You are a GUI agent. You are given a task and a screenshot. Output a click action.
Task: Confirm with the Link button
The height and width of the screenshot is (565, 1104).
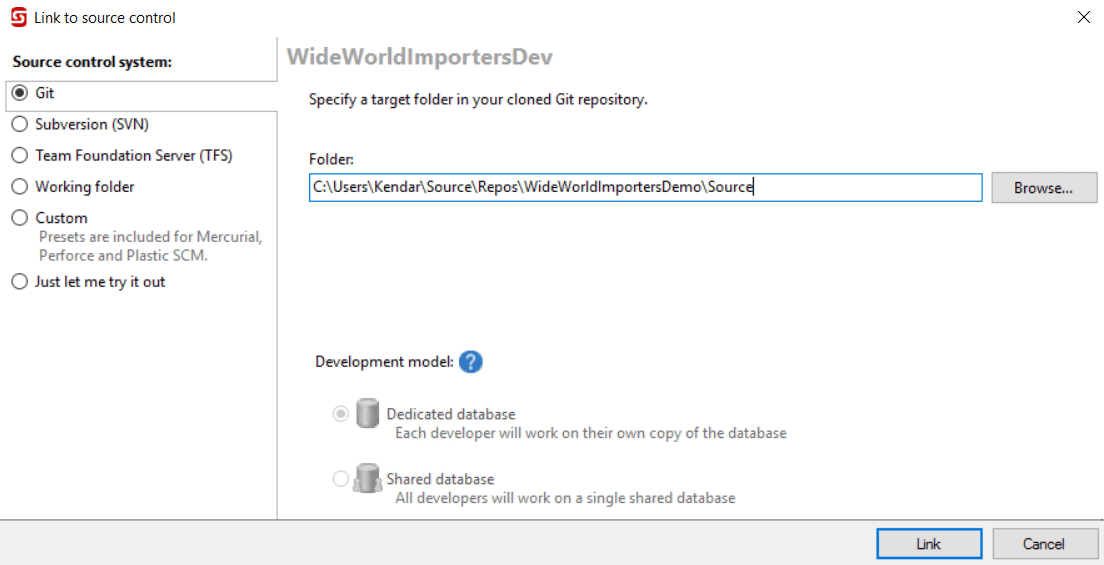(x=929, y=544)
